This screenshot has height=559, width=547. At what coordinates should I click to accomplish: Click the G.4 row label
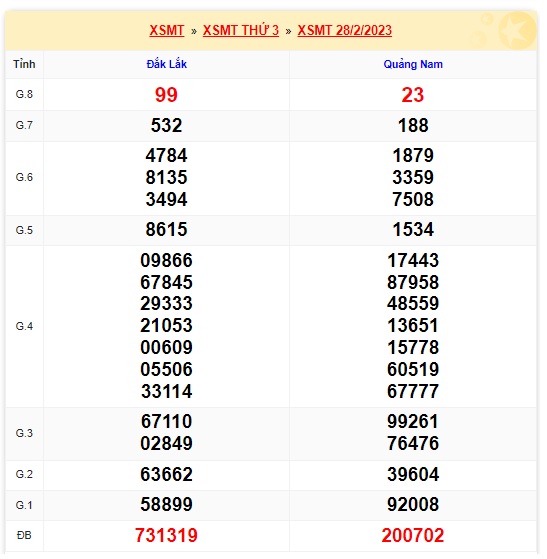[x=24, y=326]
